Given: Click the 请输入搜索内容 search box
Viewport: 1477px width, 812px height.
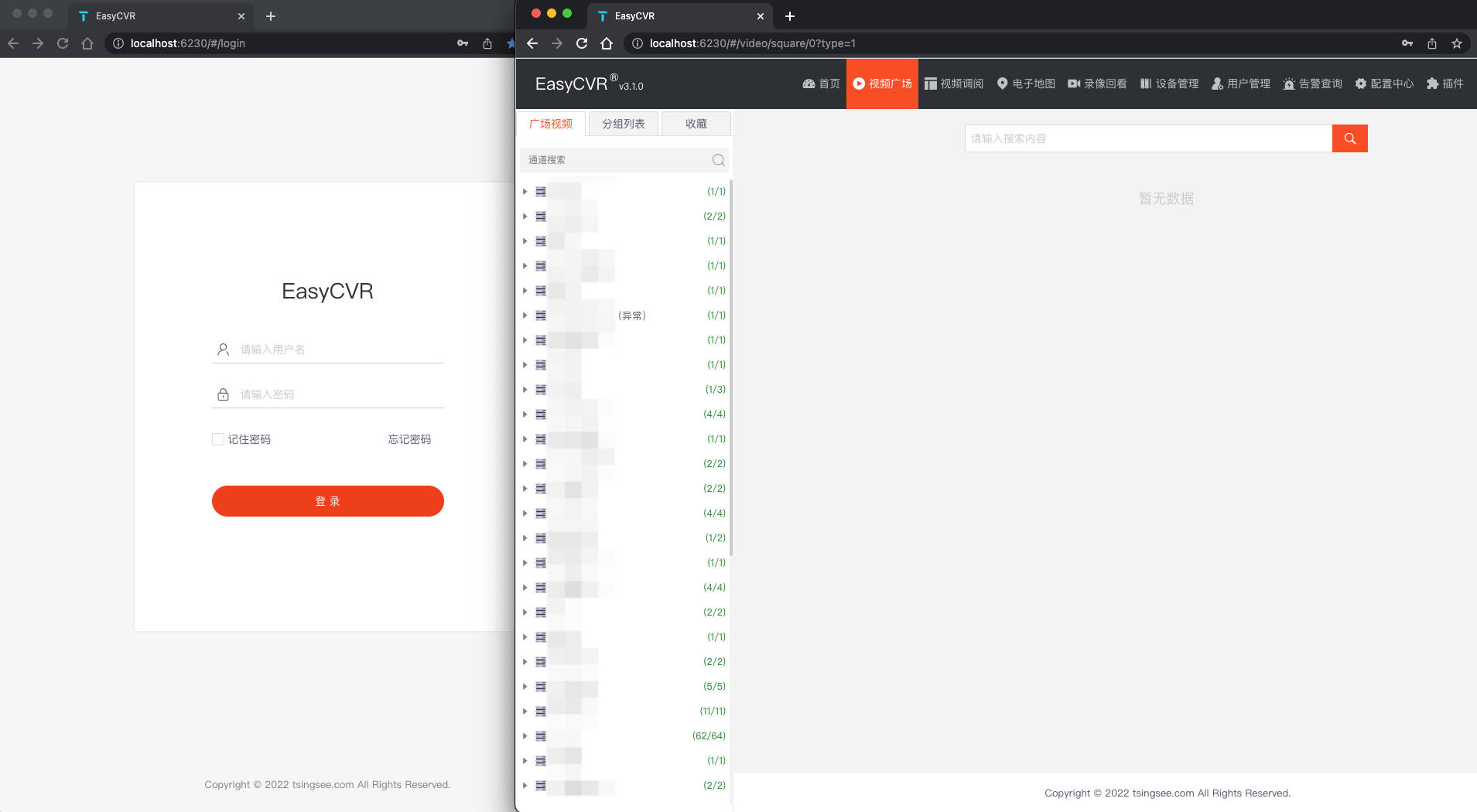Looking at the screenshot, I should [x=1148, y=138].
